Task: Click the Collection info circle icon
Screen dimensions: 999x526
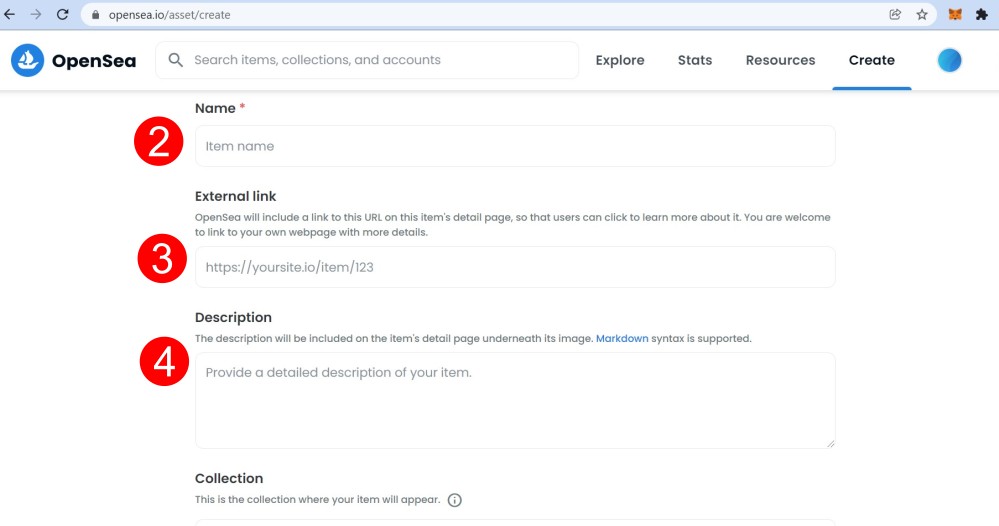Action: click(x=454, y=500)
